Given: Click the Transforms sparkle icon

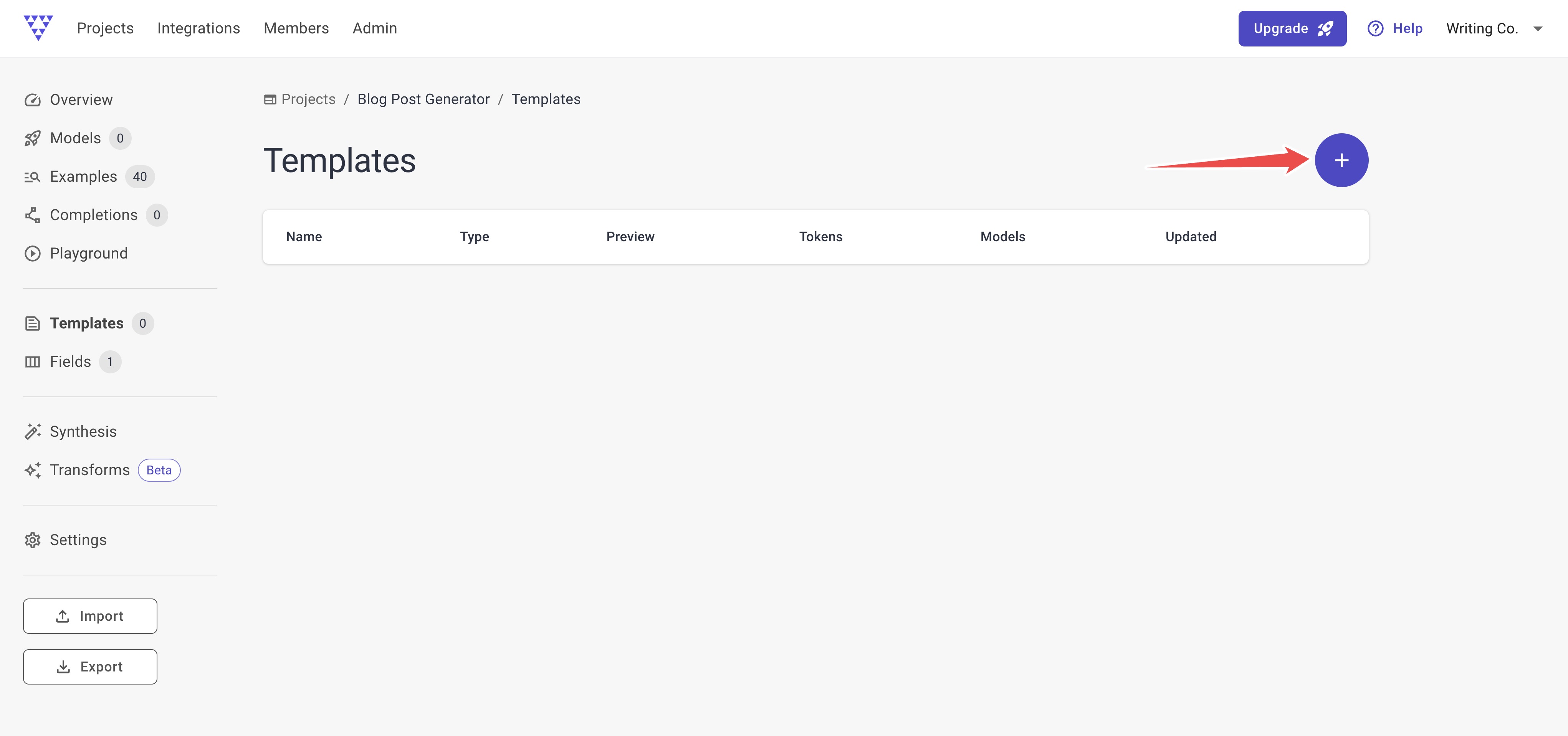Looking at the screenshot, I should point(32,470).
